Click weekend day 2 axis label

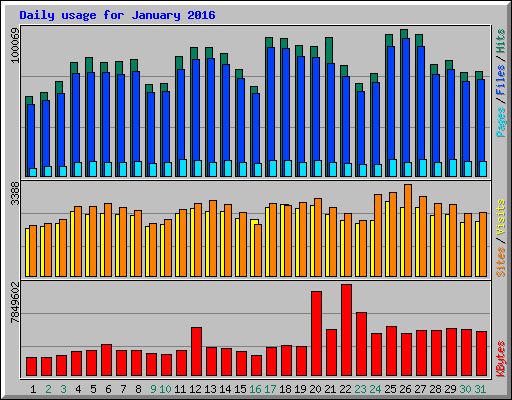coord(48,389)
